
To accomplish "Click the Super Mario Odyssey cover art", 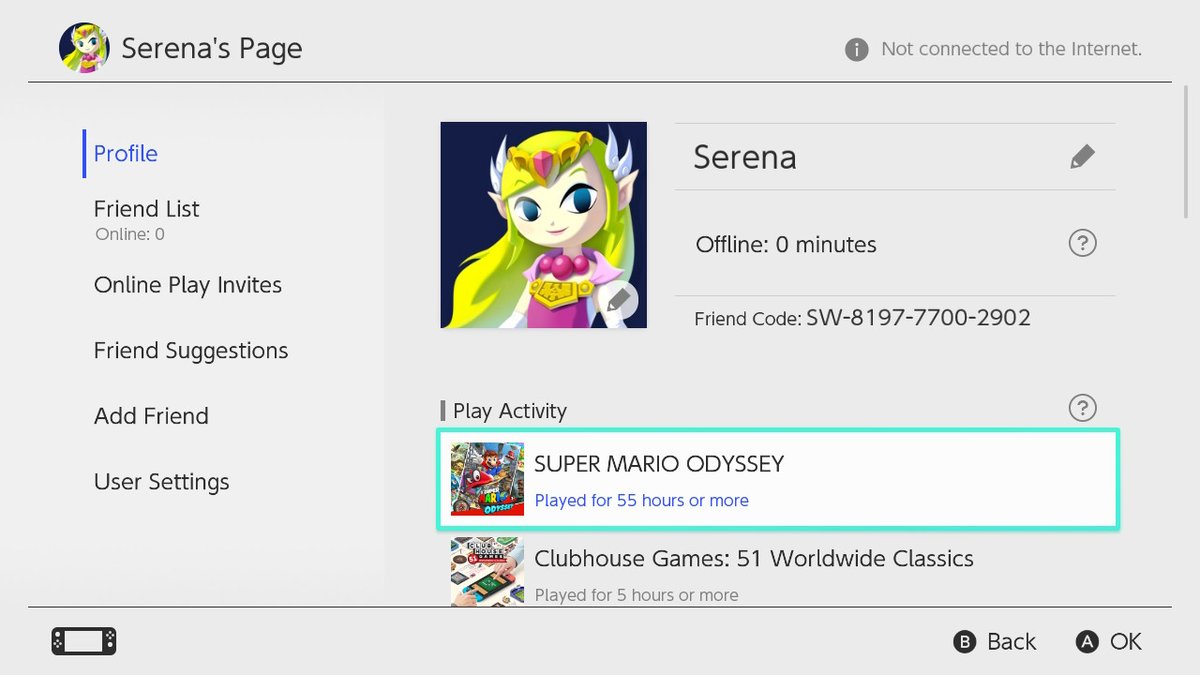I will pos(487,479).
